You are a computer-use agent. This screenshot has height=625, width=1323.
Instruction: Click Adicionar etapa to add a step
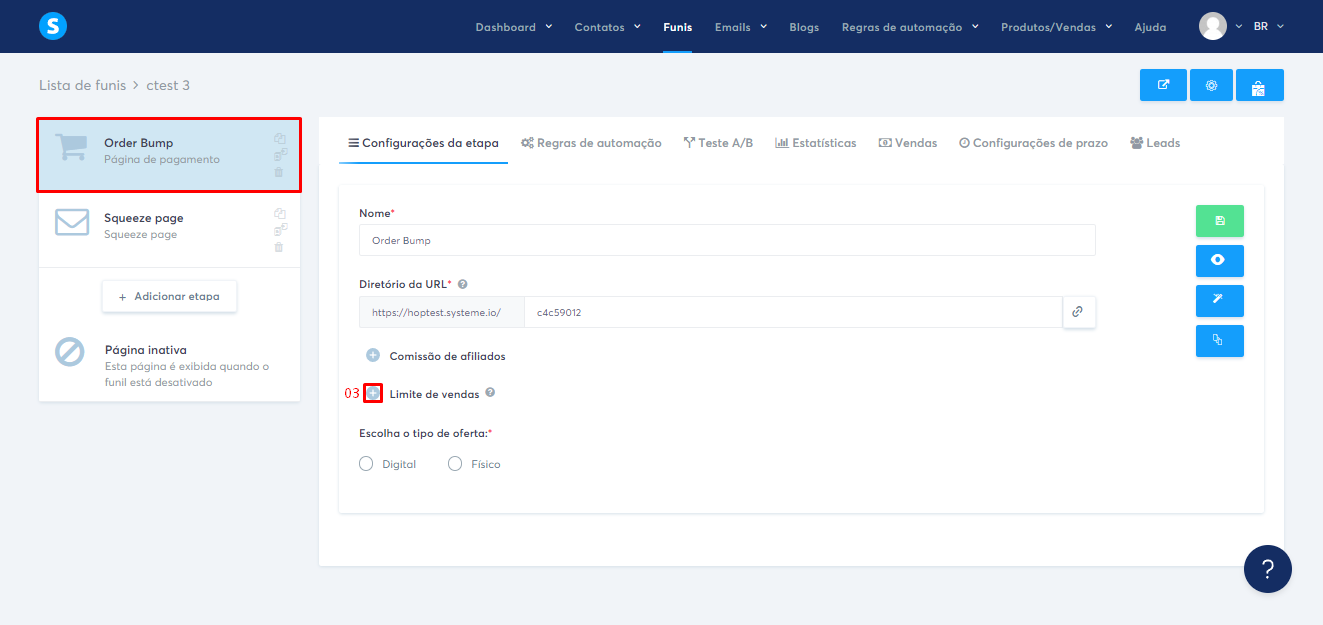pyautogui.click(x=169, y=296)
